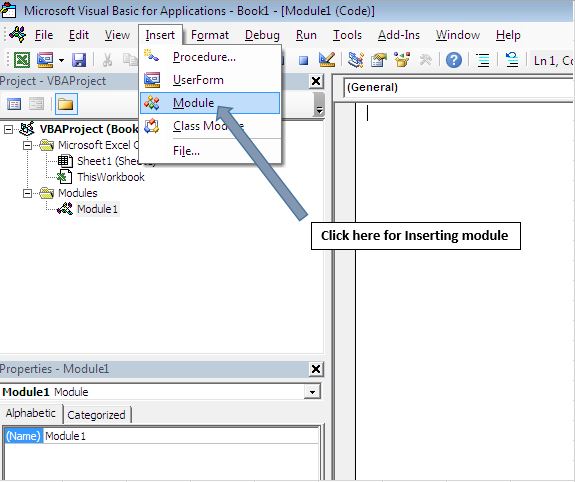Open the (General) object combo box

(x=458, y=87)
